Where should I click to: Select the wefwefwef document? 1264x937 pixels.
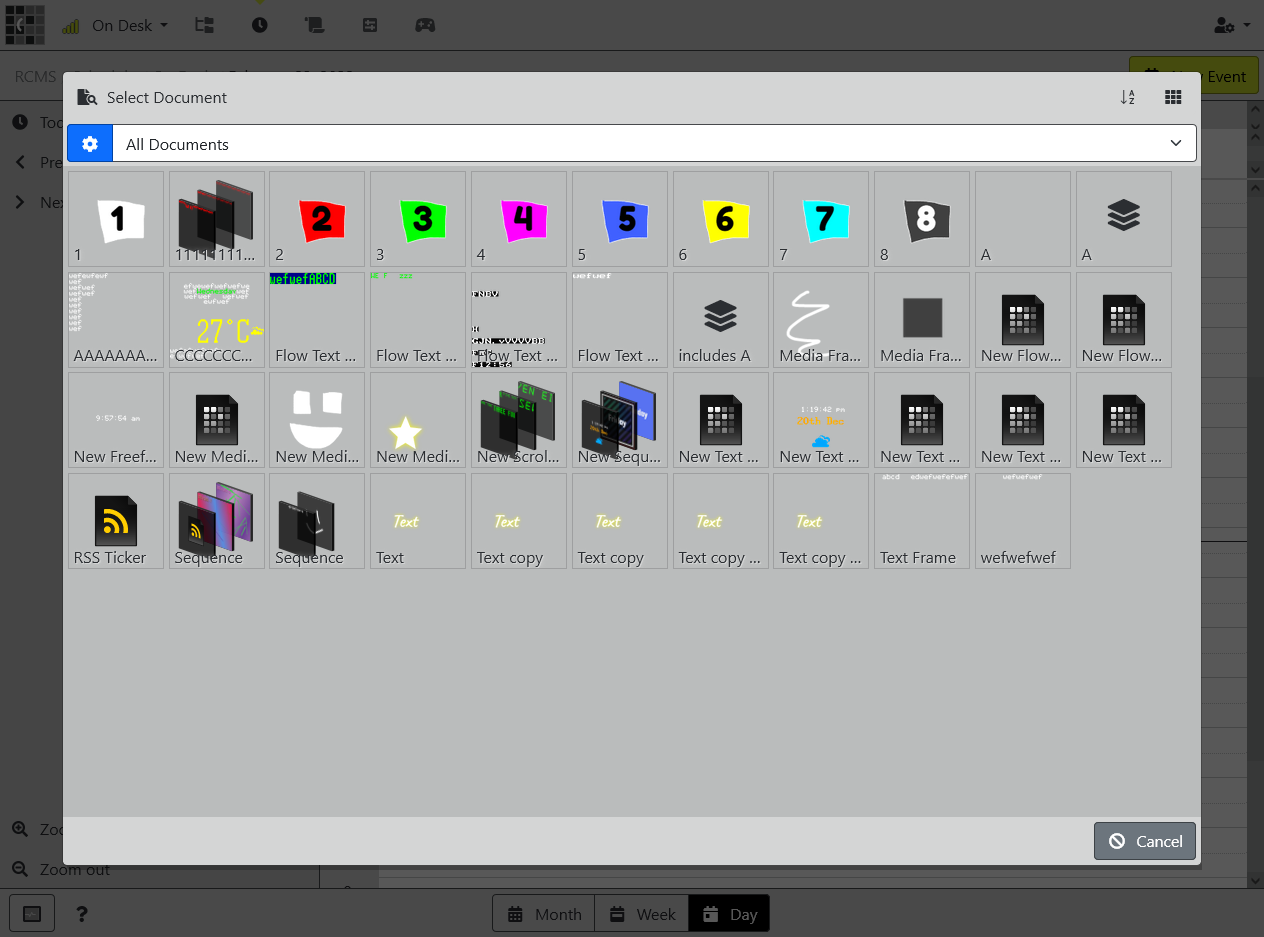[1023, 521]
